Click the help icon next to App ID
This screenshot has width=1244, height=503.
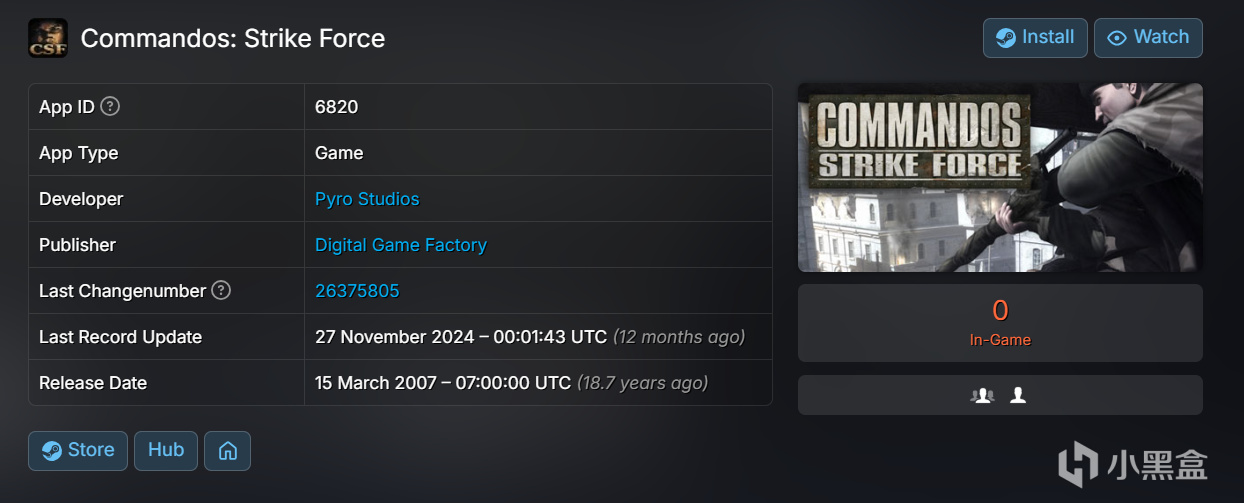click(110, 106)
